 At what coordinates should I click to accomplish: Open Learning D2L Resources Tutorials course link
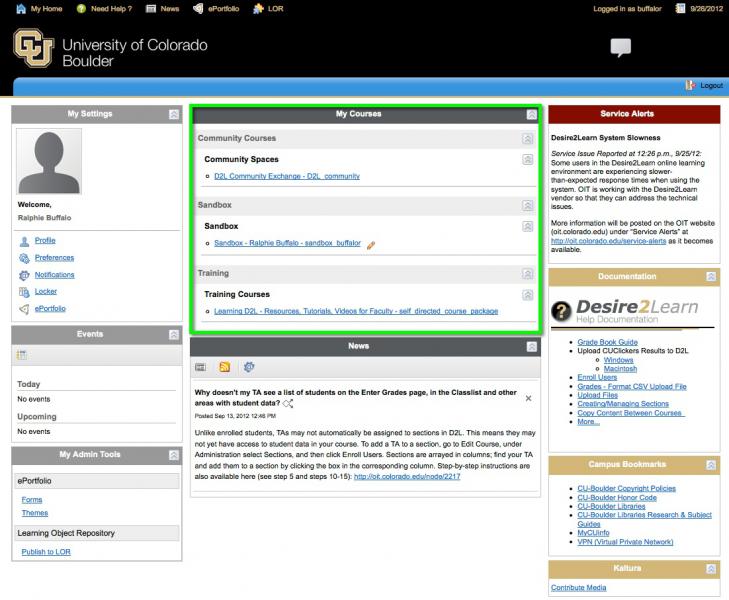click(356, 311)
